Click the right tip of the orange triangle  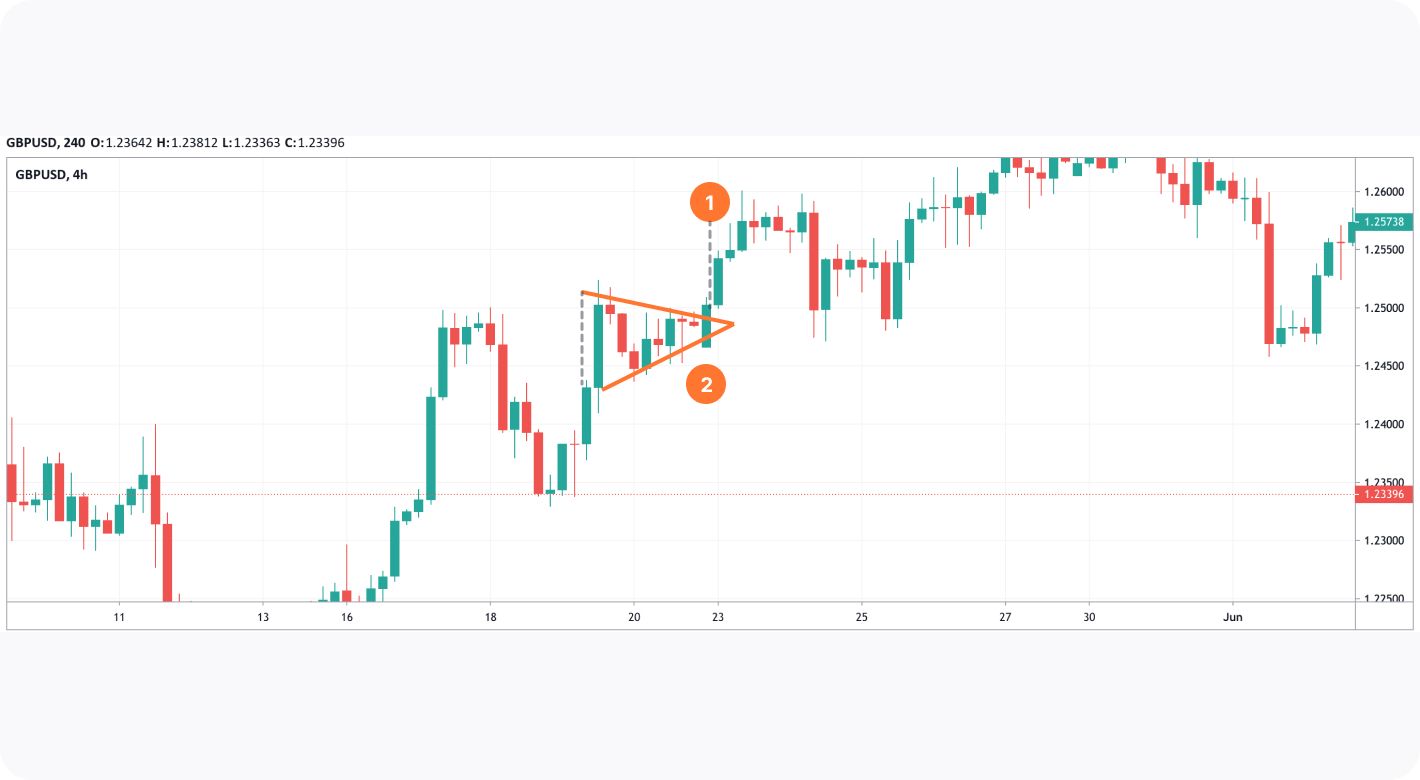pos(734,324)
